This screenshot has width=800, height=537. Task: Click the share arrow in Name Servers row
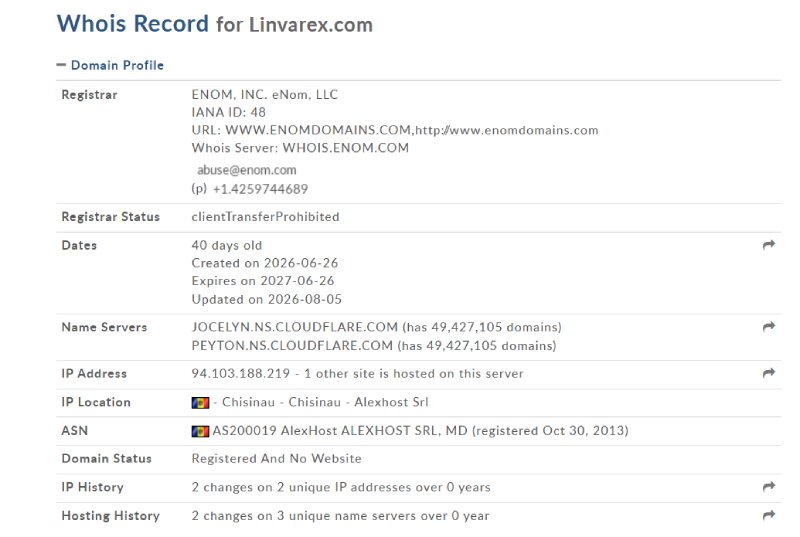pos(769,326)
